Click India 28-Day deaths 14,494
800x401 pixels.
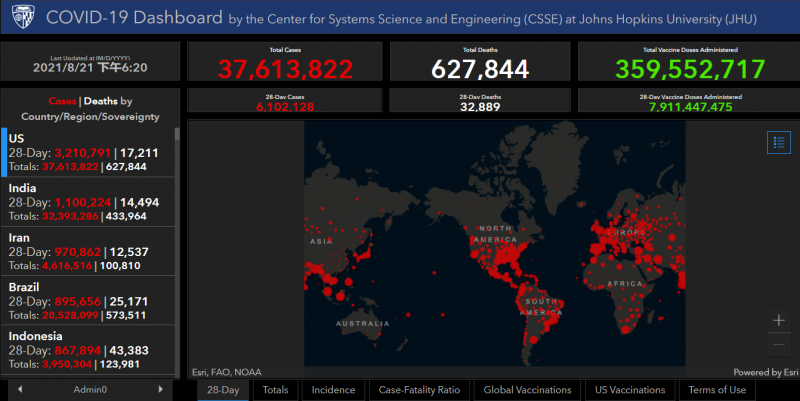tap(139, 203)
